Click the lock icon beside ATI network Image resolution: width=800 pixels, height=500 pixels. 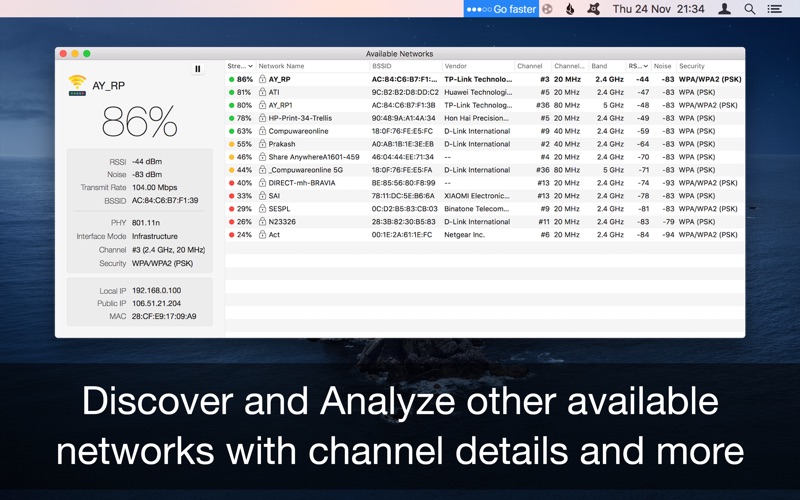point(262,92)
